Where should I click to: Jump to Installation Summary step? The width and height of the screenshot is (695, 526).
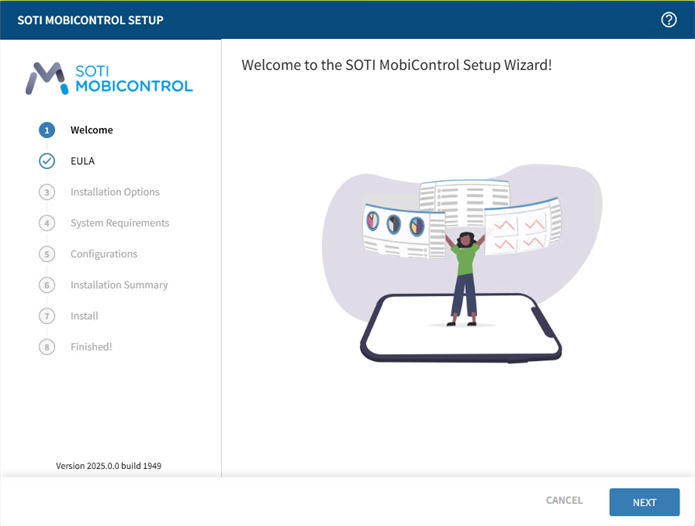point(119,285)
